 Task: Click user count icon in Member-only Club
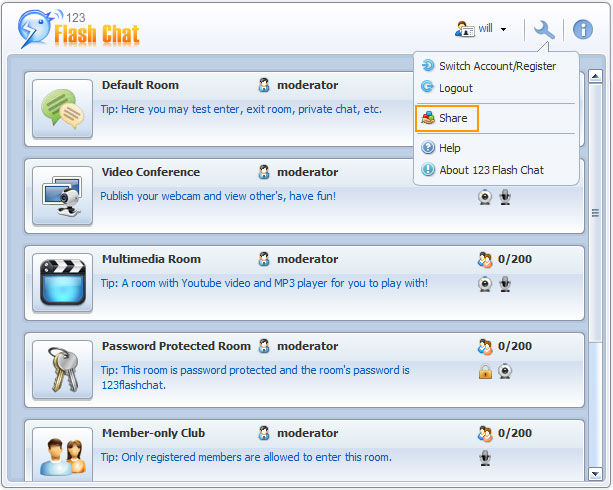tap(485, 434)
